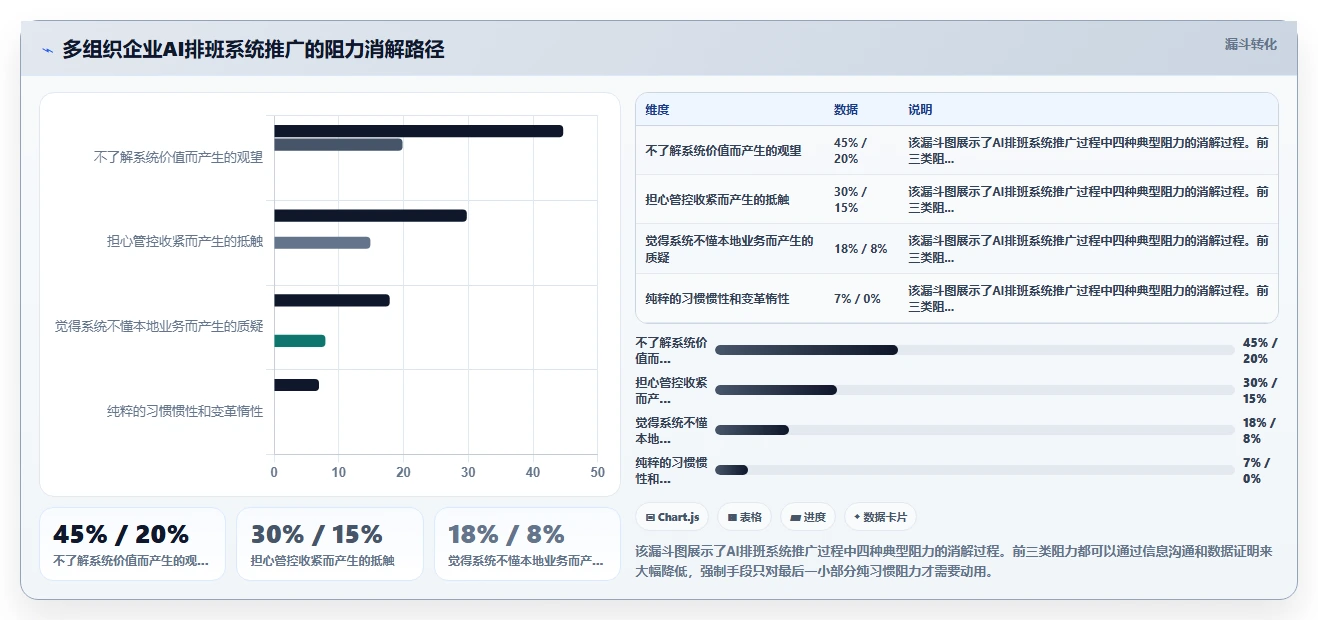Select the 进度 chip
The height and width of the screenshot is (620, 1318).
coord(808,517)
